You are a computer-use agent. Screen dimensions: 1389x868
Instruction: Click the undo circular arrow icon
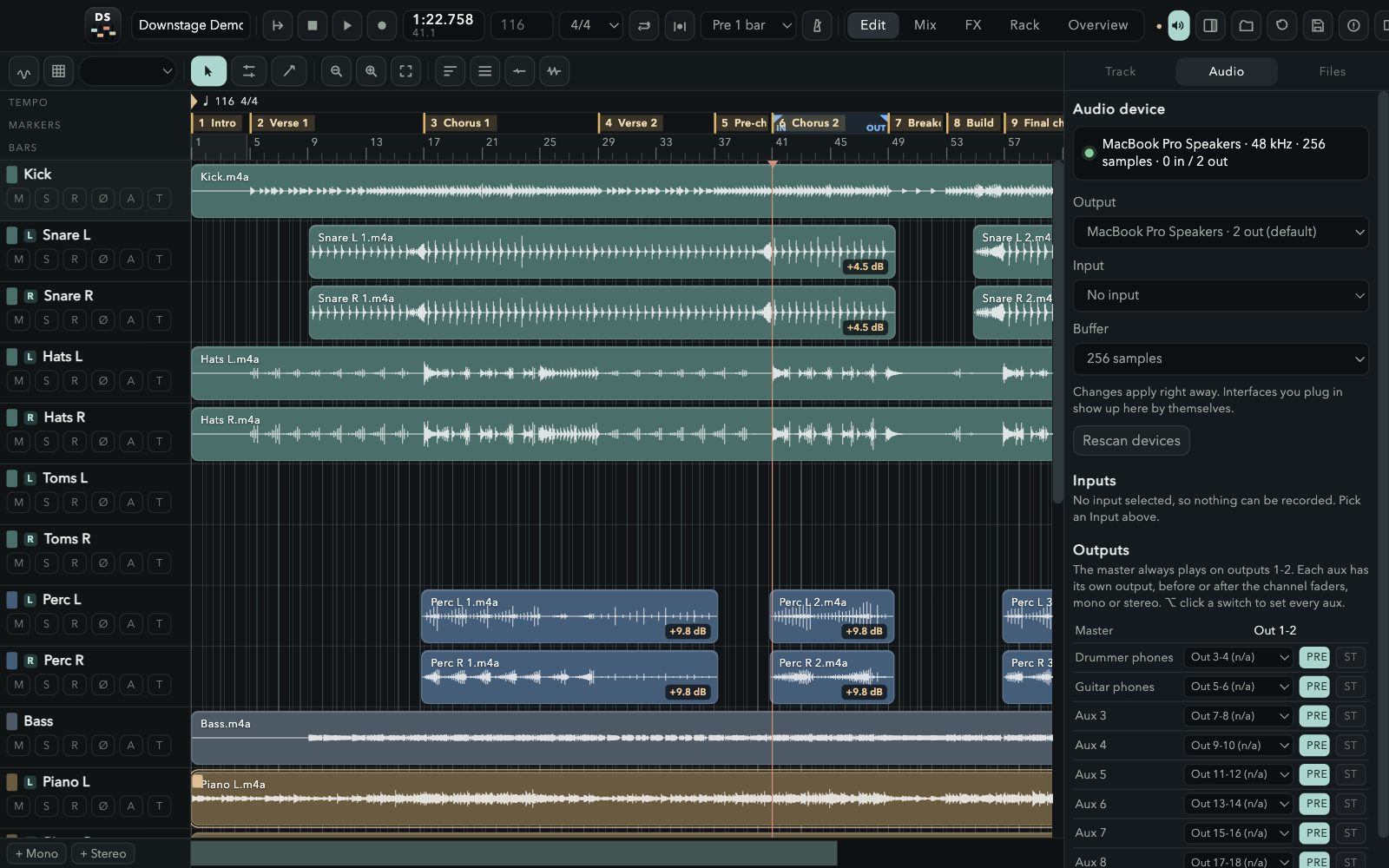click(1281, 25)
